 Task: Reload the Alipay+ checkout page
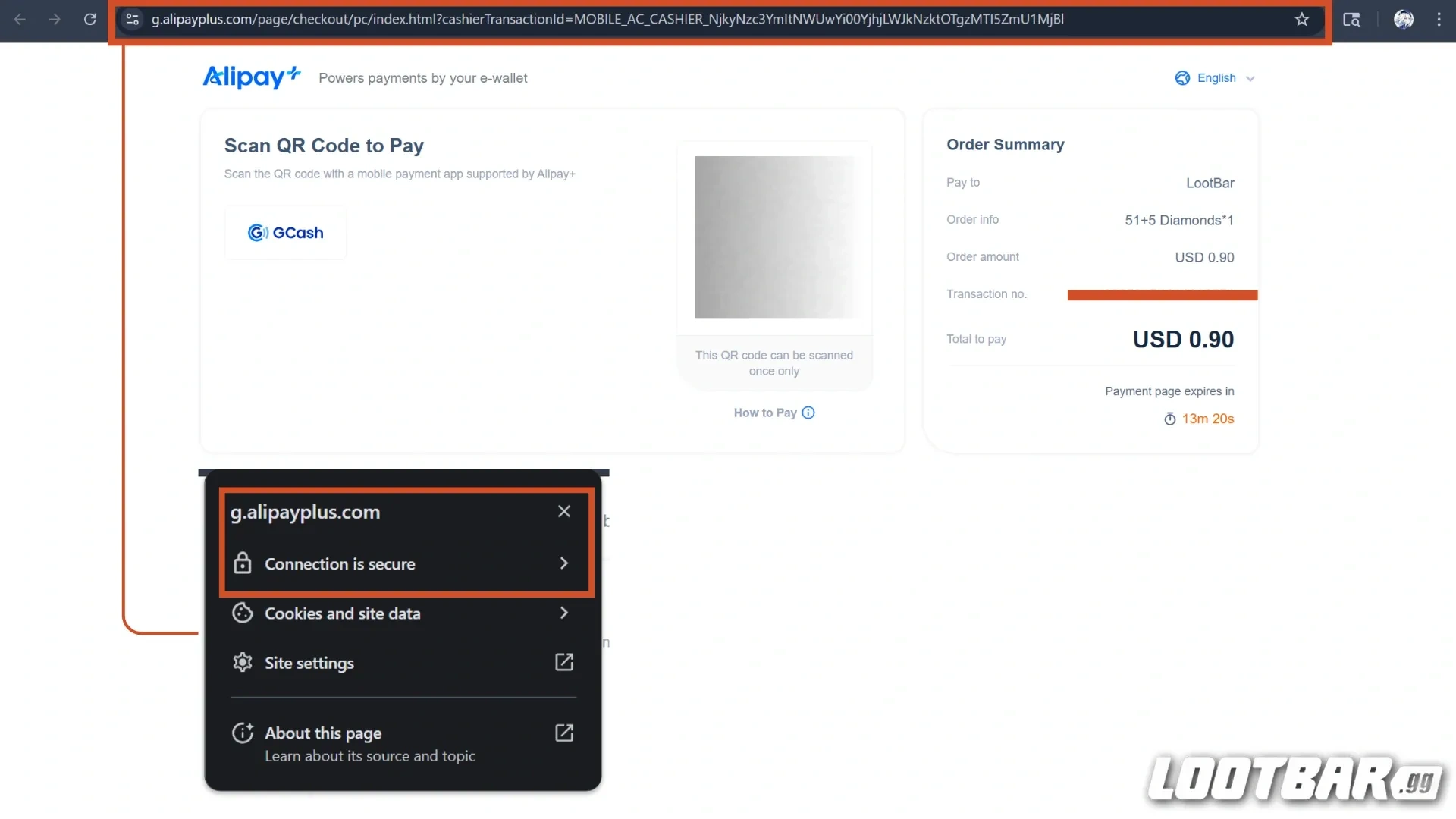[x=89, y=20]
